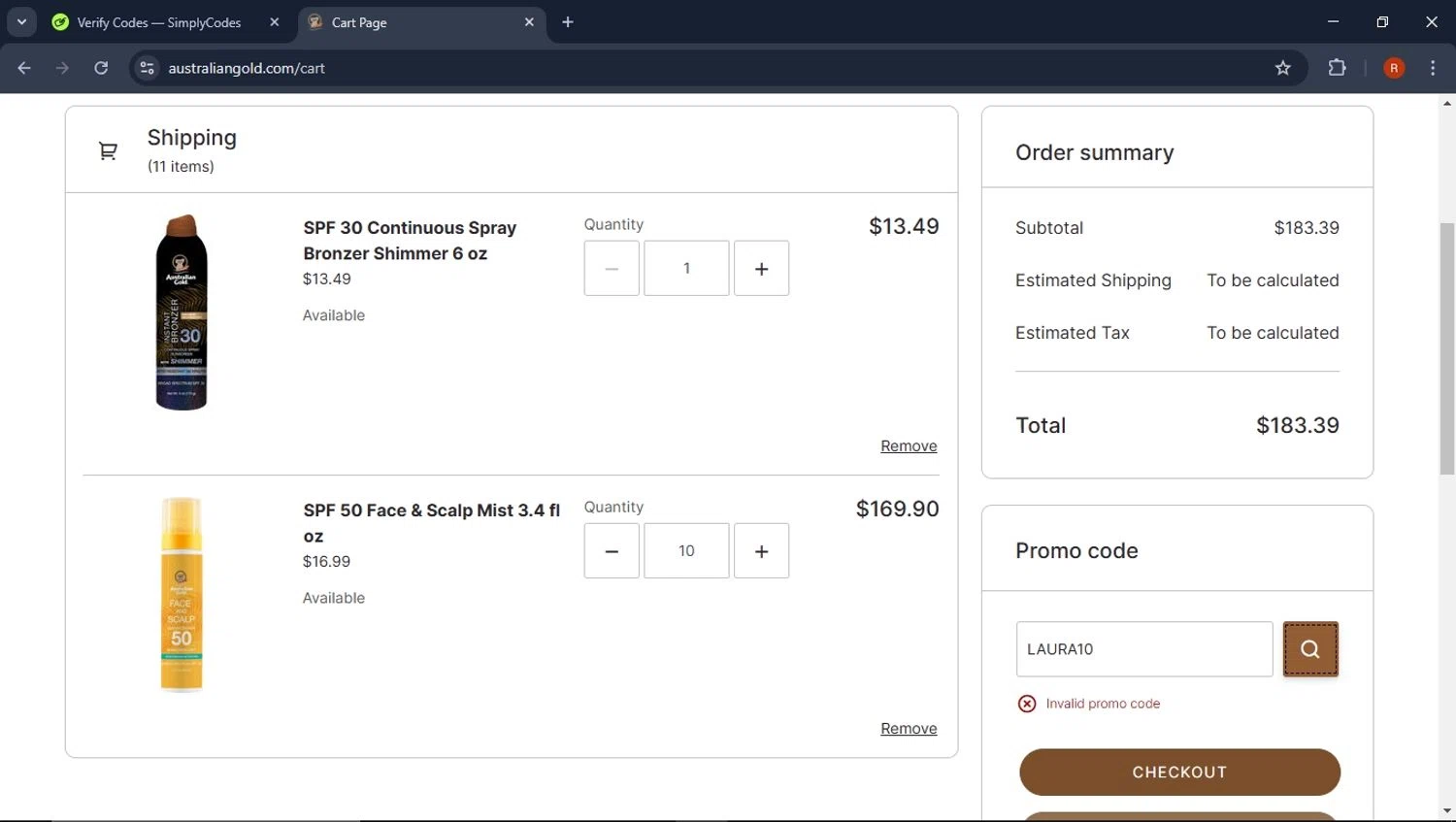Open the Chrome three-dot menu

(x=1433, y=68)
